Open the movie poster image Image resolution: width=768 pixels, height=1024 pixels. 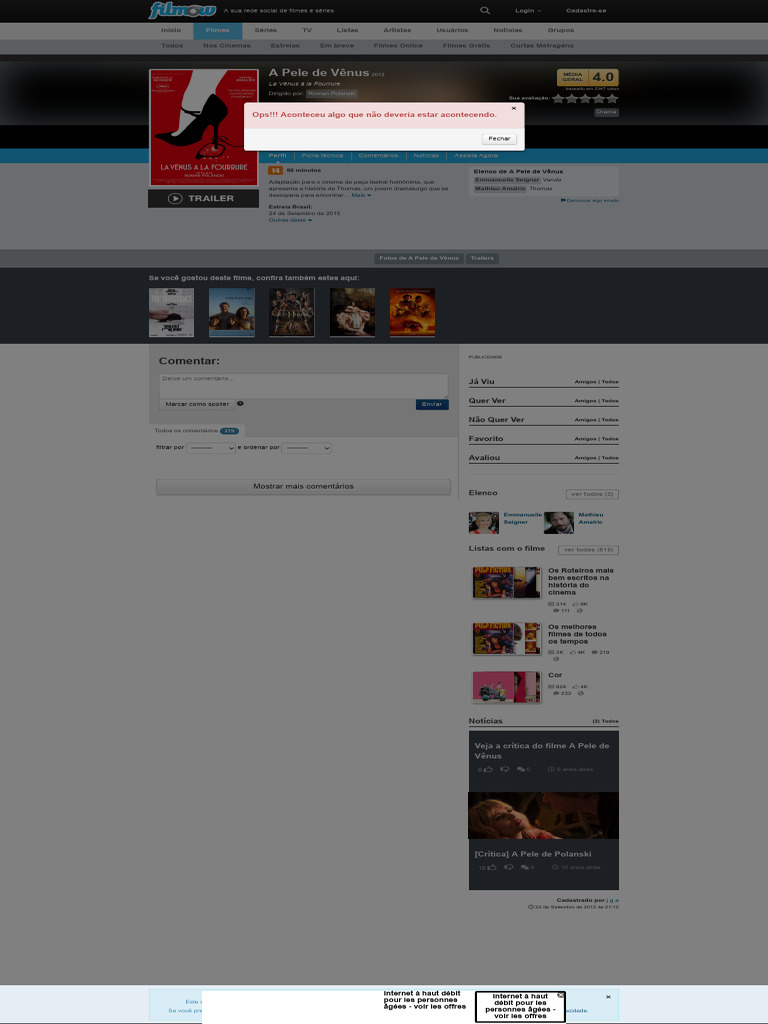(x=204, y=127)
